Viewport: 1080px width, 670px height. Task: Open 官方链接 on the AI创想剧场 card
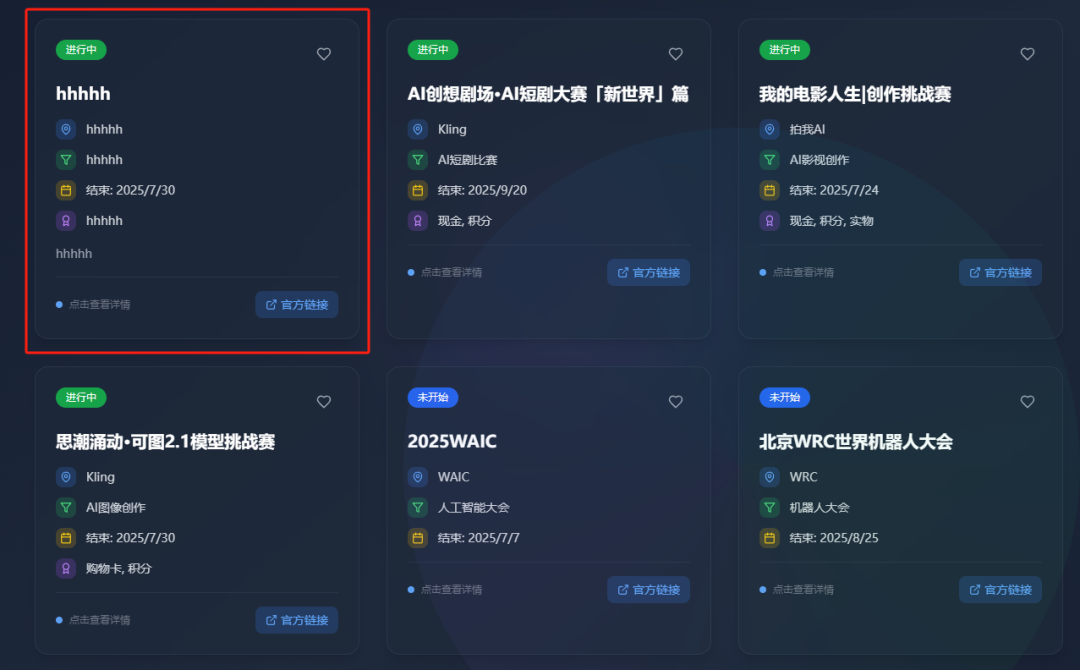pos(648,271)
